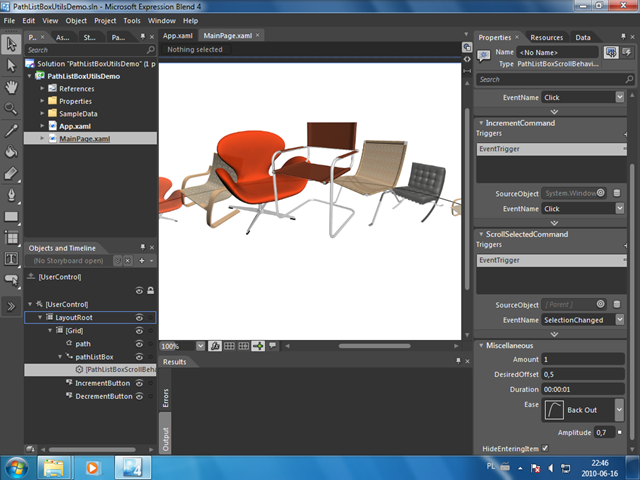Screen dimensions: 640x480
Task: Select the Zoom magnifier tool
Action: pyautogui.click(x=11, y=108)
